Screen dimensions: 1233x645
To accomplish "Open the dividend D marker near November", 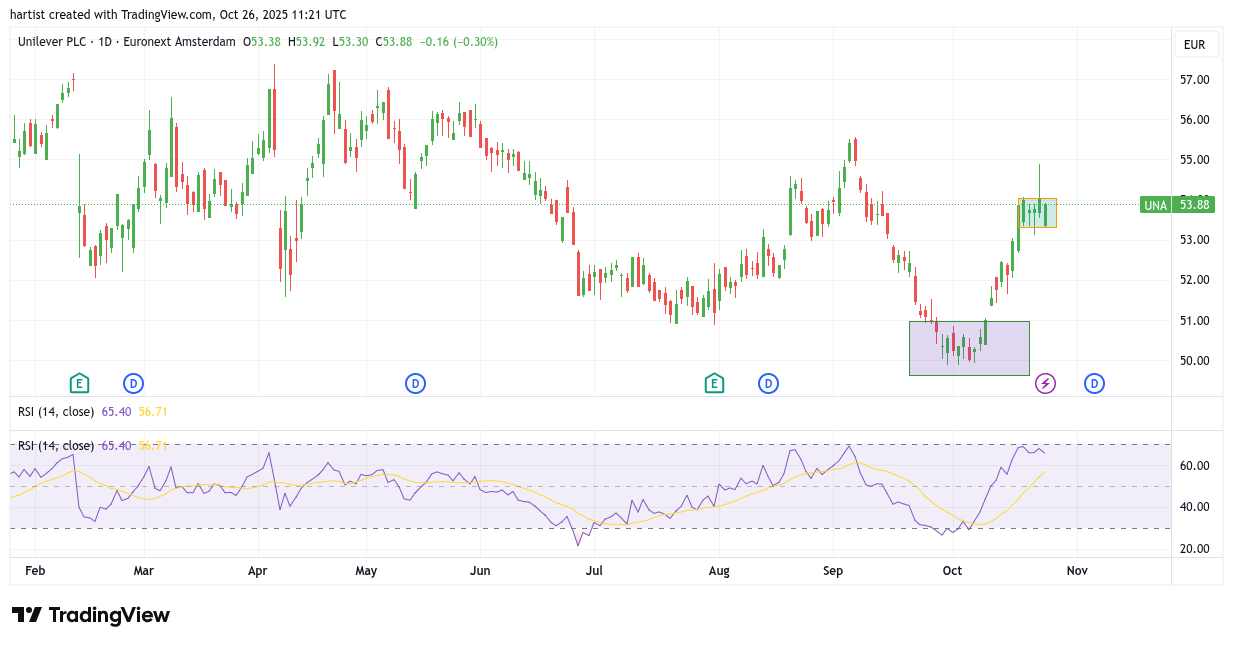I will 1094,383.
